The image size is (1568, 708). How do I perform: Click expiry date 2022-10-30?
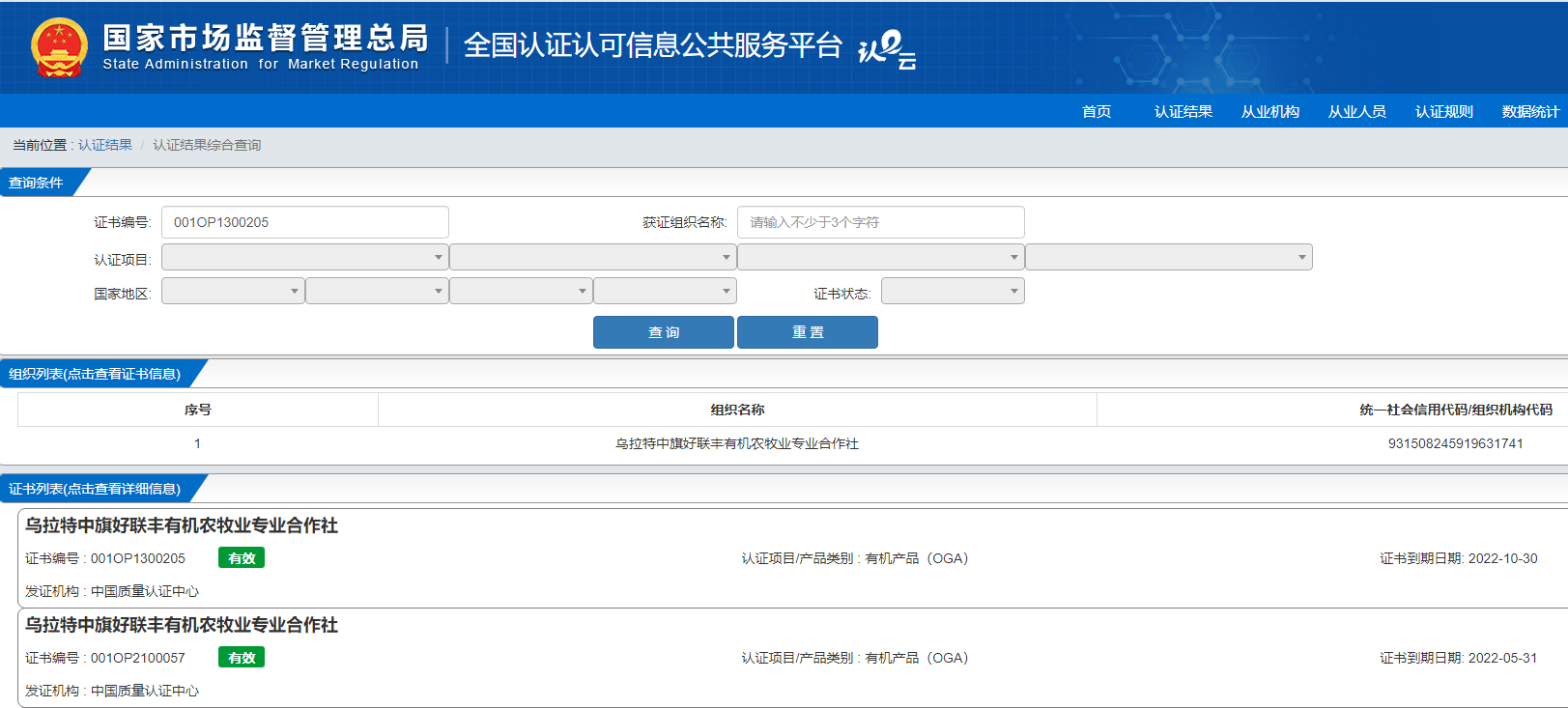click(x=1503, y=558)
